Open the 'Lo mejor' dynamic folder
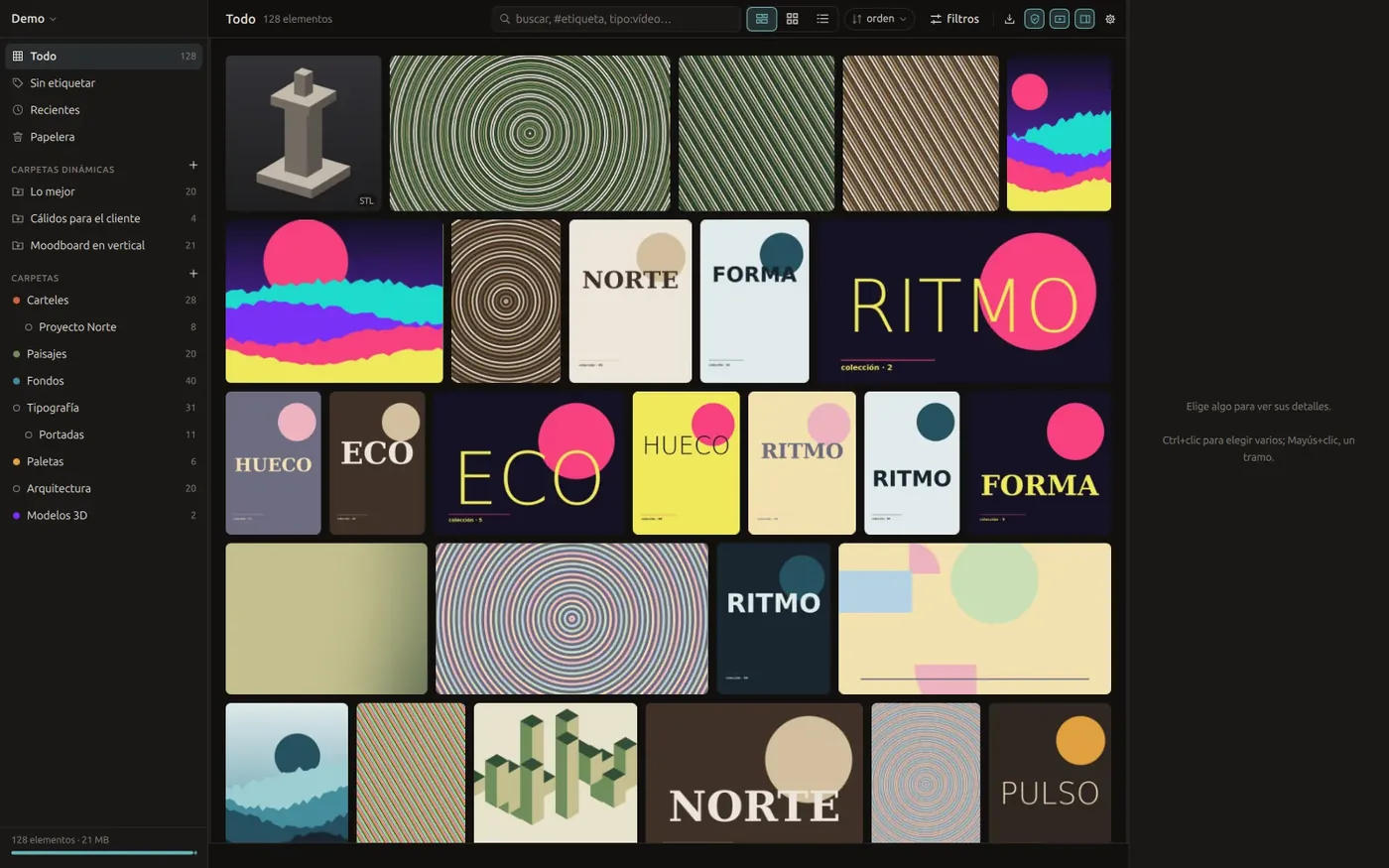The height and width of the screenshot is (868, 1389). coord(103,191)
